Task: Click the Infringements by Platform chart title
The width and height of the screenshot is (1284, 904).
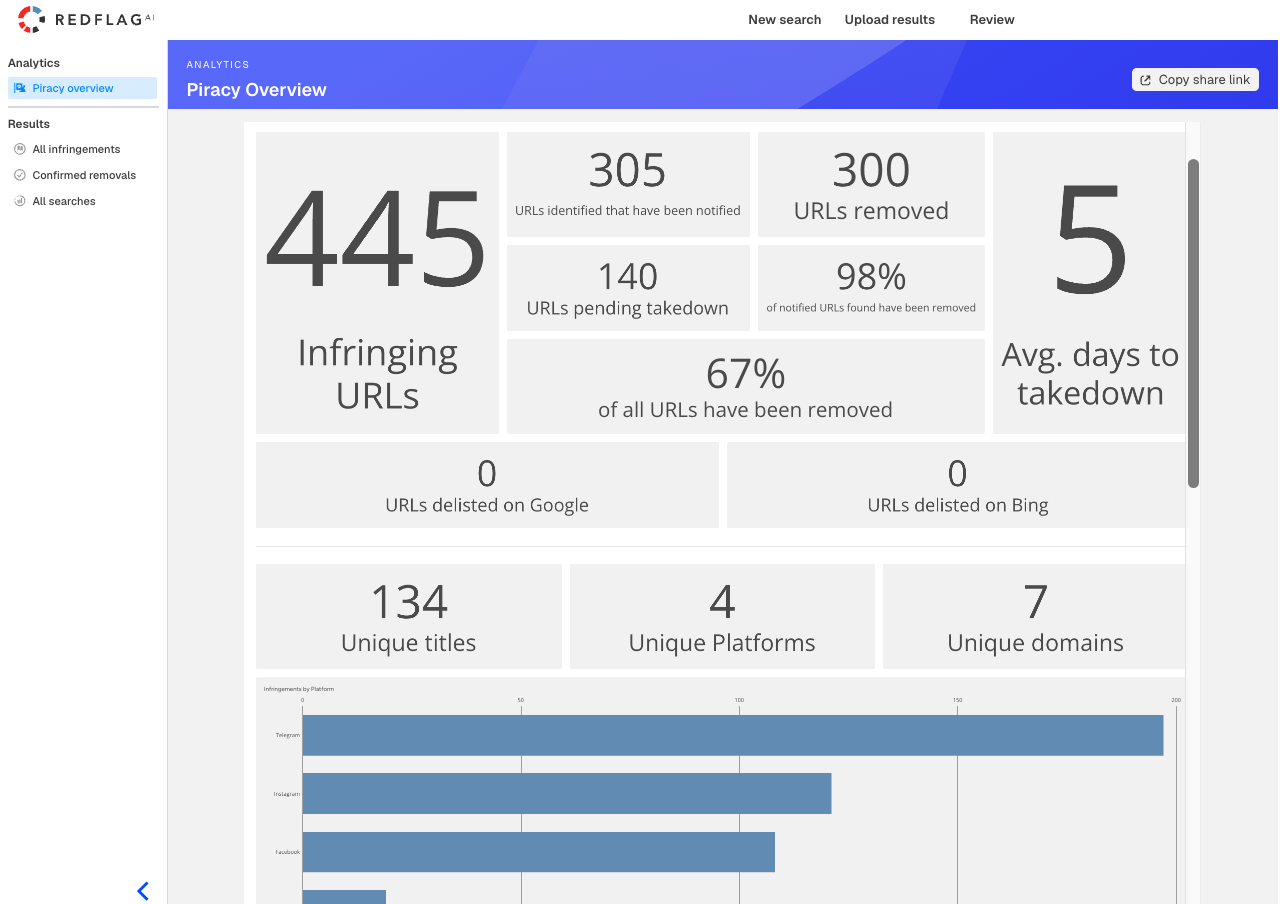Action: coord(299,689)
